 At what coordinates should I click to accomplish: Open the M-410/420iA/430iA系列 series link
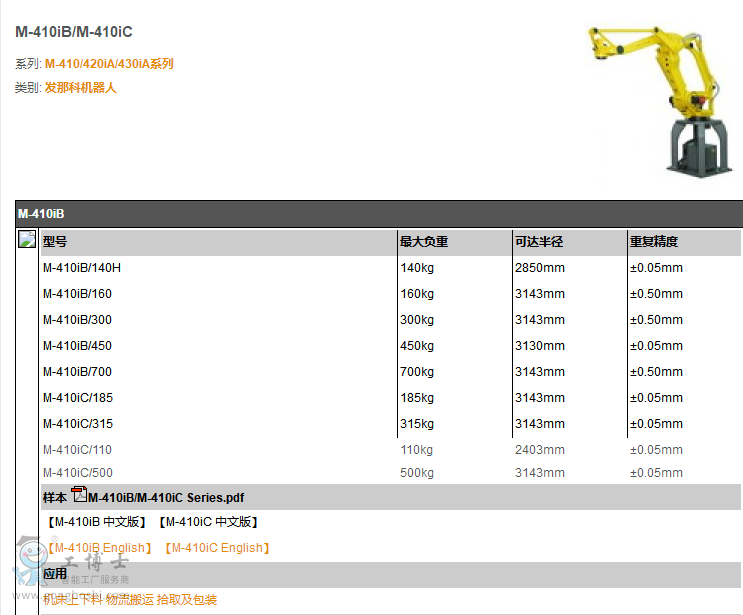pos(109,64)
